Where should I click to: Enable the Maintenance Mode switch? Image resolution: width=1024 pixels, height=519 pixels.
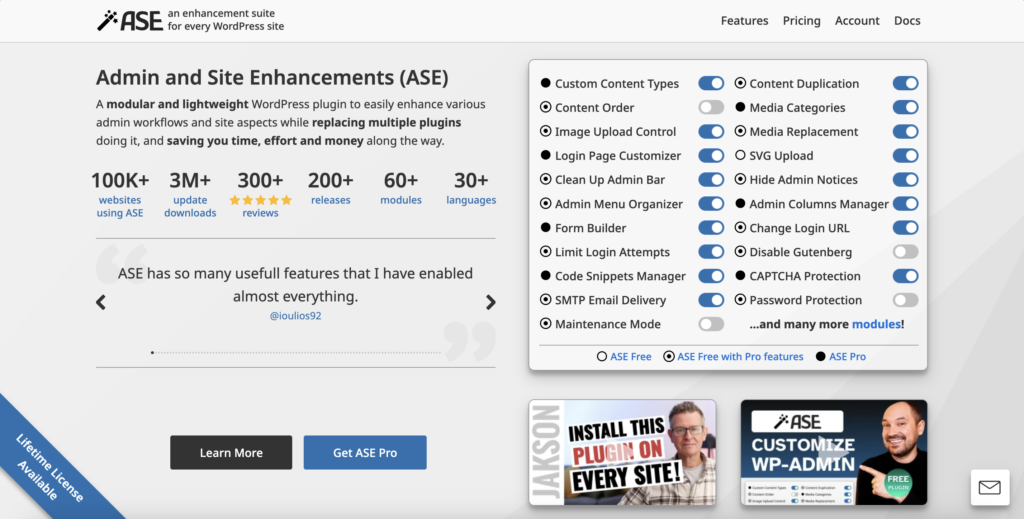pos(711,324)
